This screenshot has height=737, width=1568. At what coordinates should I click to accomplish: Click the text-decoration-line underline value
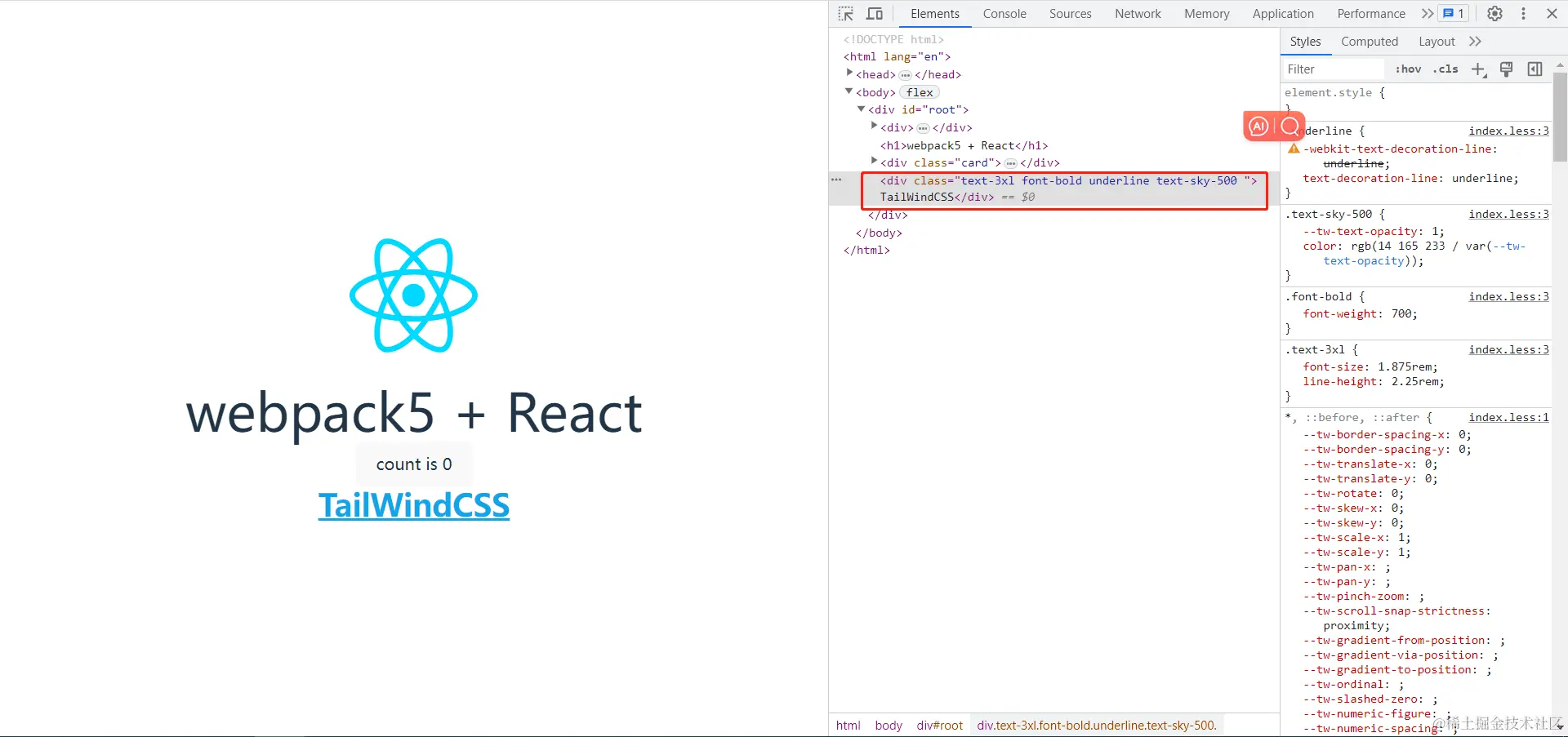tap(1481, 178)
